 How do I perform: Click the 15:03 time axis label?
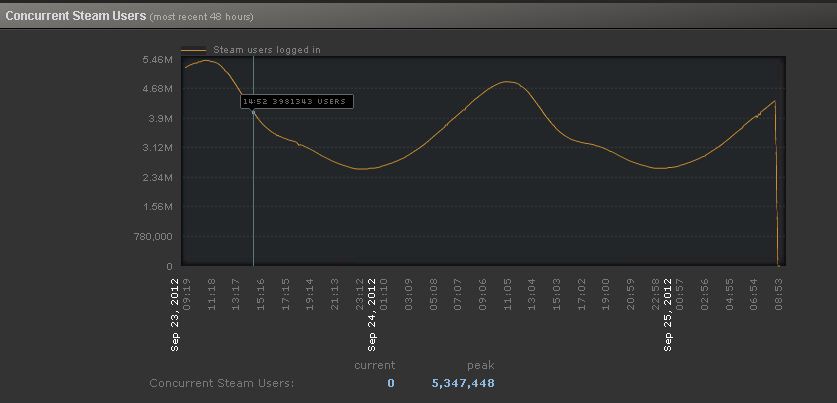[557, 294]
